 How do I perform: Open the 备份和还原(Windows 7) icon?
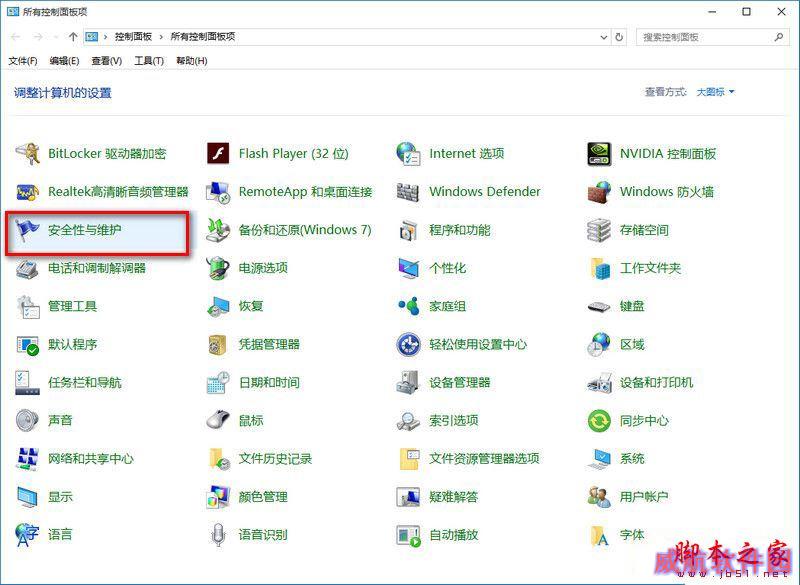pyautogui.click(x=218, y=230)
